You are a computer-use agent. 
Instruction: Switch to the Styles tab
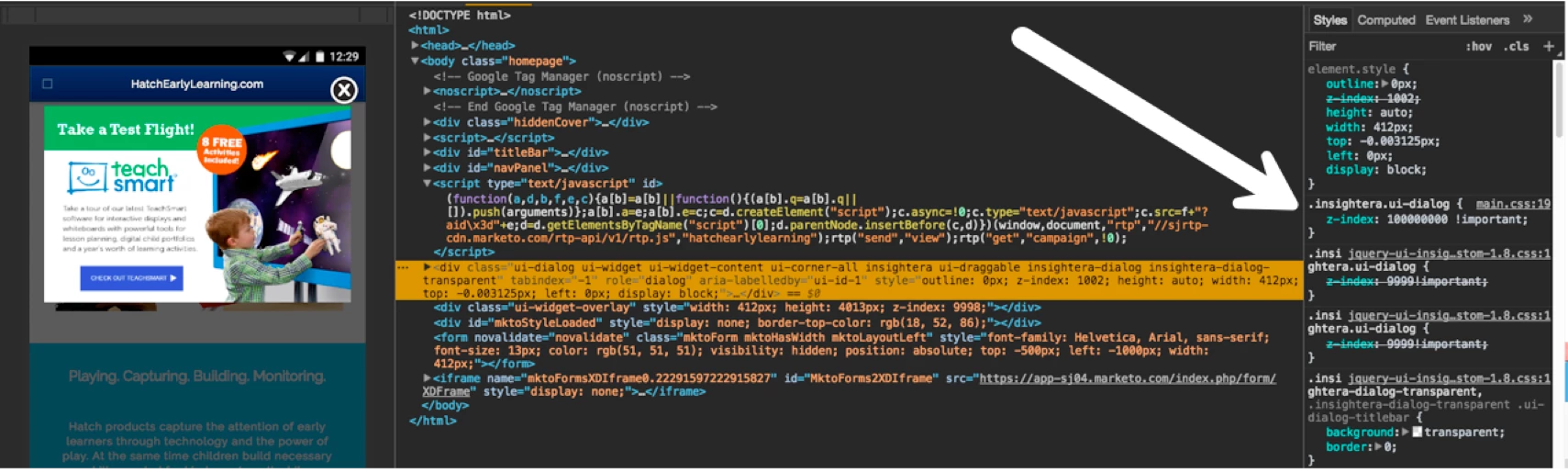tap(1329, 19)
